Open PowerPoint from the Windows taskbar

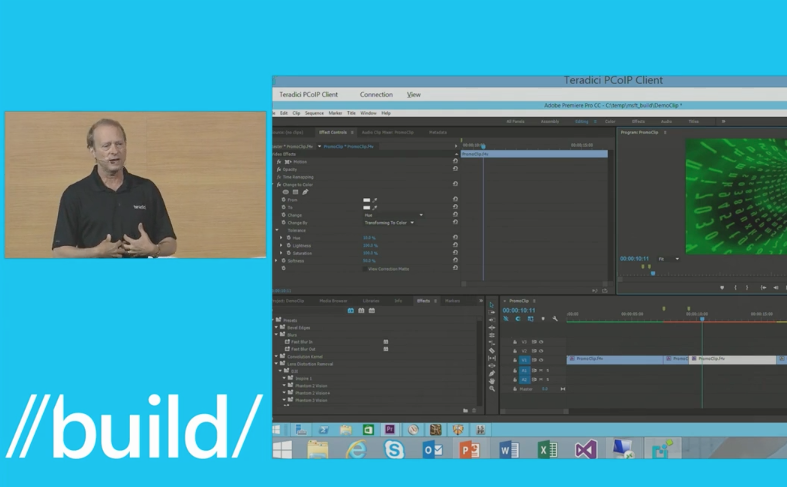click(x=469, y=450)
